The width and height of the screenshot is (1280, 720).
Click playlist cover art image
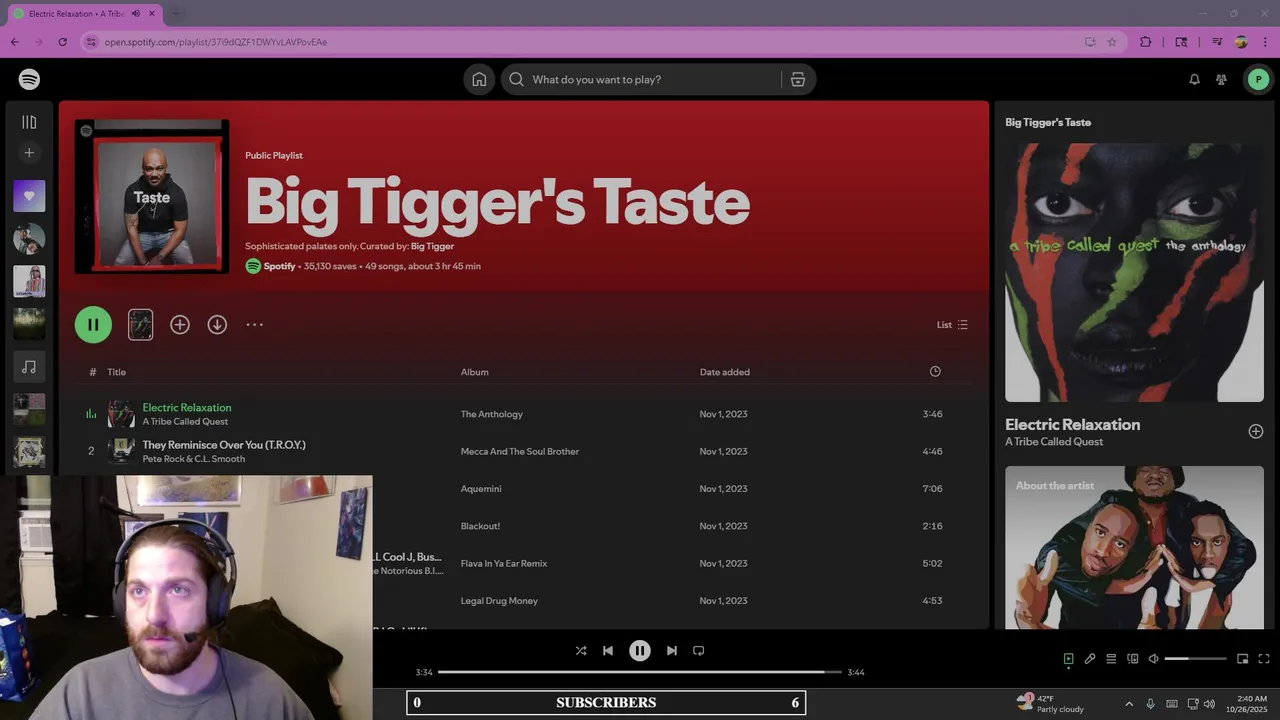coord(152,197)
